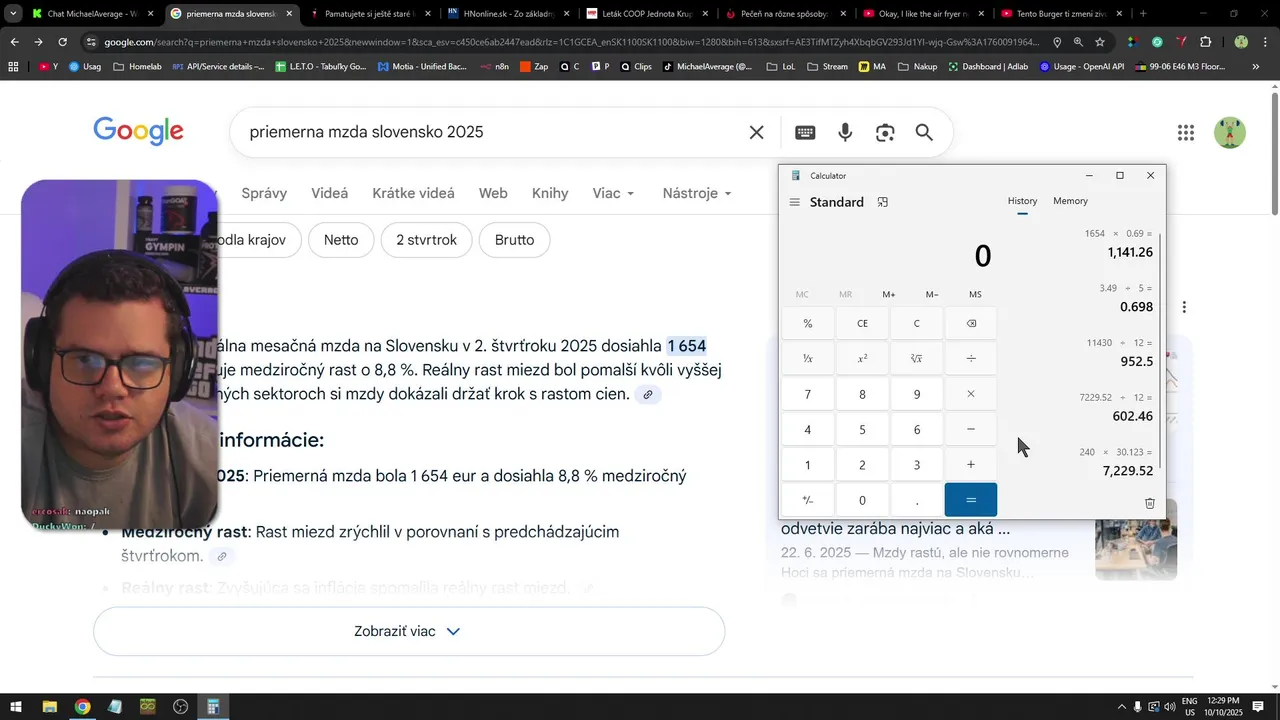Open Chrome tab search dropdown arrow
Image resolution: width=1280 pixels, height=720 pixels.
[14, 14]
